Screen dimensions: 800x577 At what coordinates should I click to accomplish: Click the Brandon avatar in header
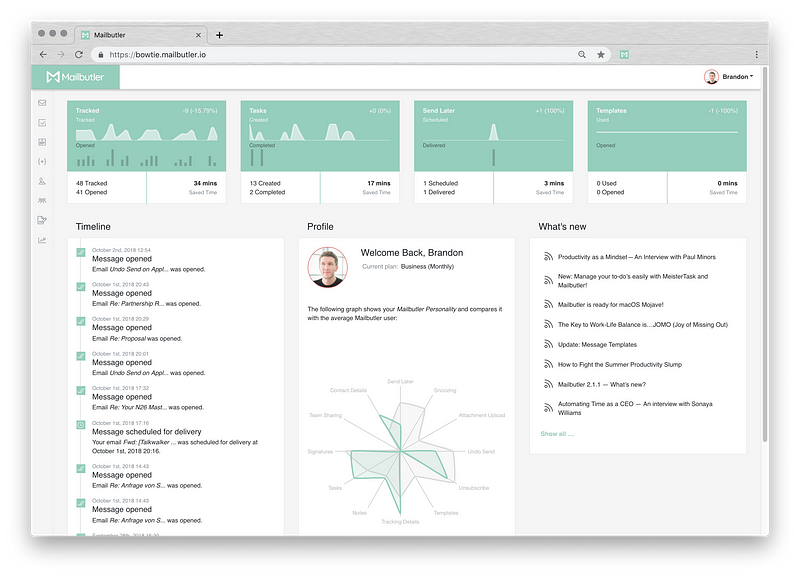pos(711,77)
